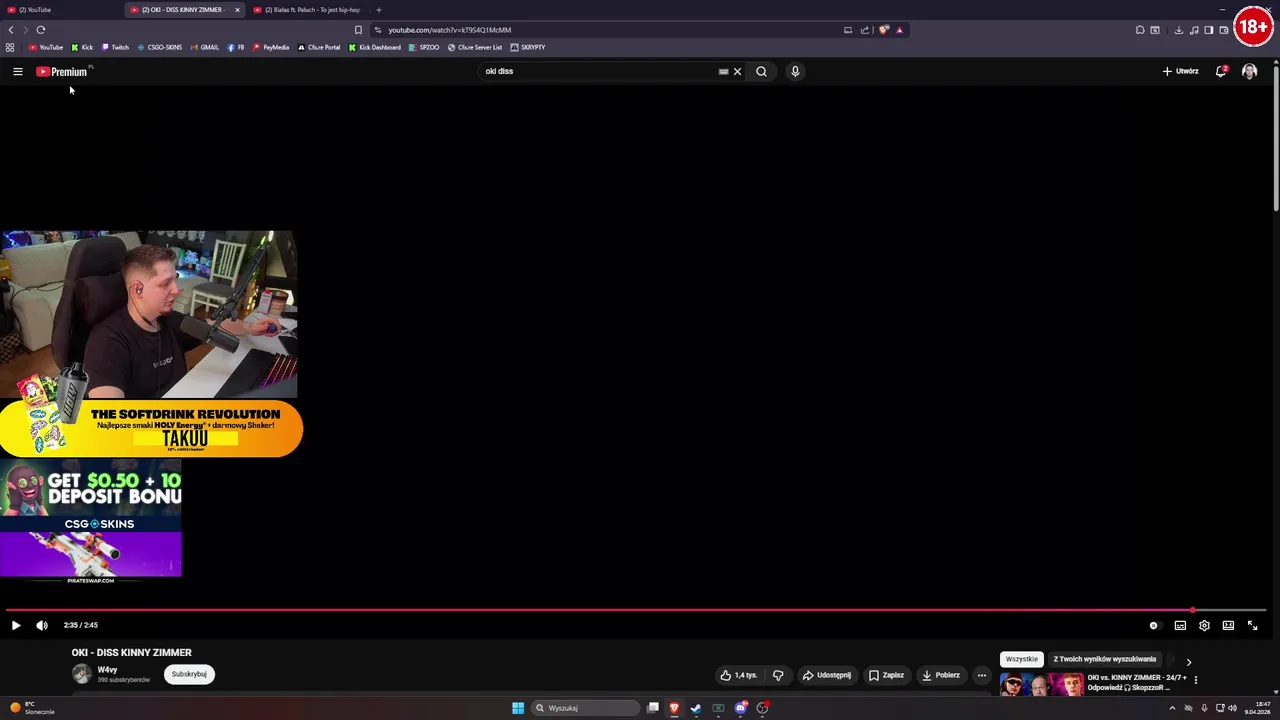Open account avatar menu
This screenshot has width=1280, height=720.
coord(1249,71)
